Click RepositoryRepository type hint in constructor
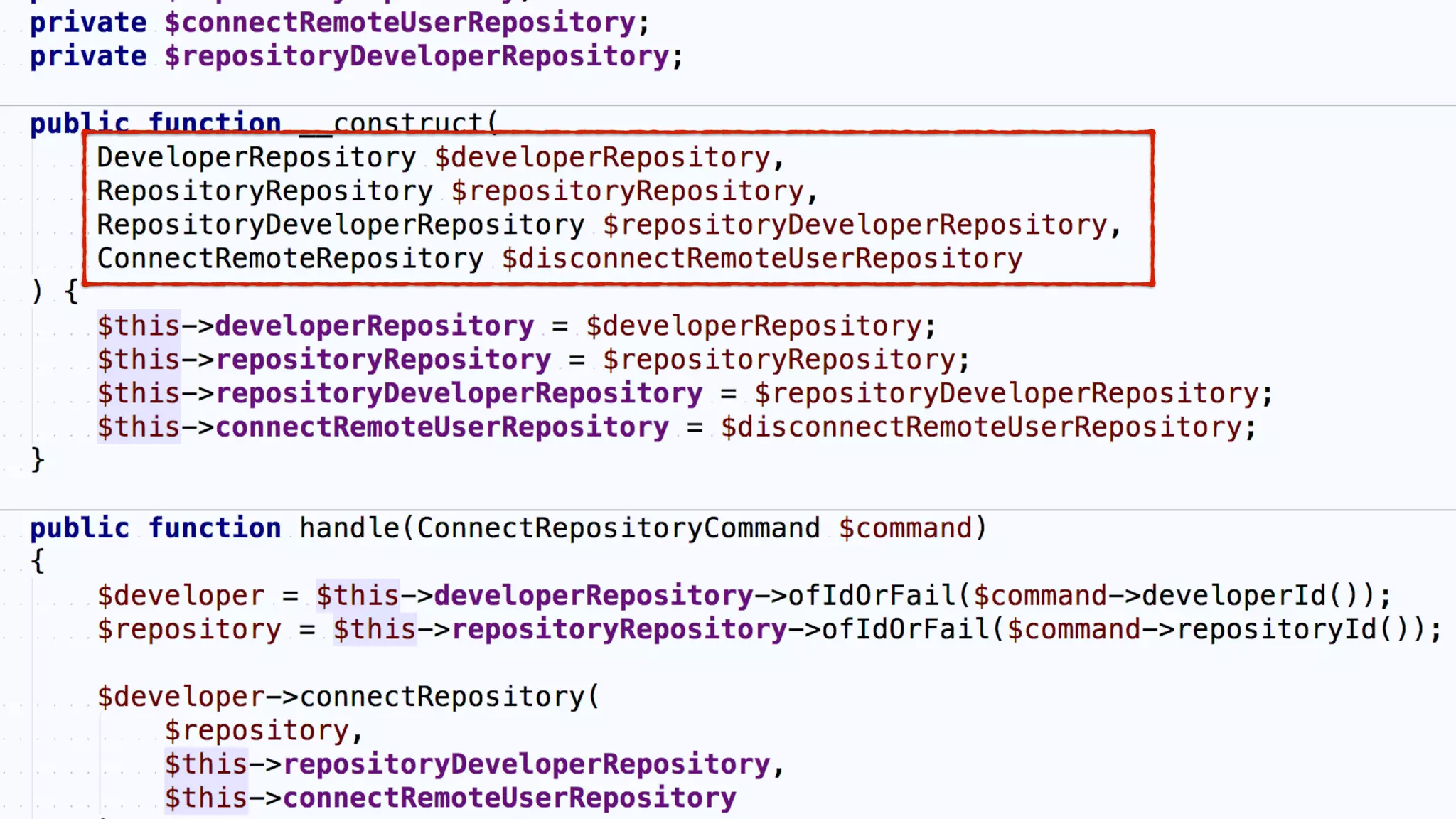The image size is (1456, 819). pyautogui.click(x=264, y=191)
